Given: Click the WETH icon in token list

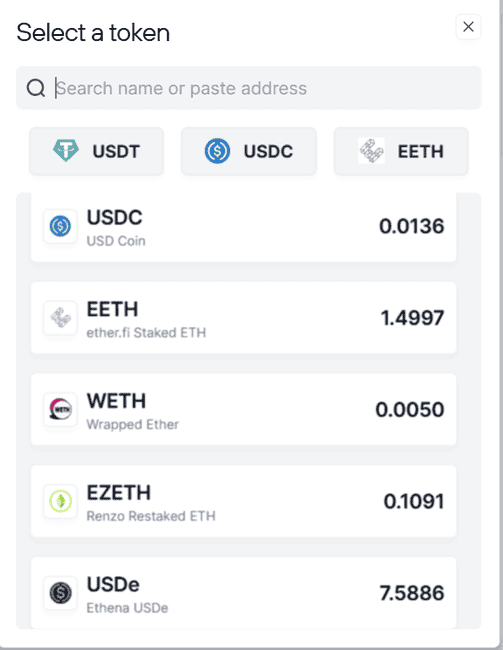Looking at the screenshot, I should point(61,410).
